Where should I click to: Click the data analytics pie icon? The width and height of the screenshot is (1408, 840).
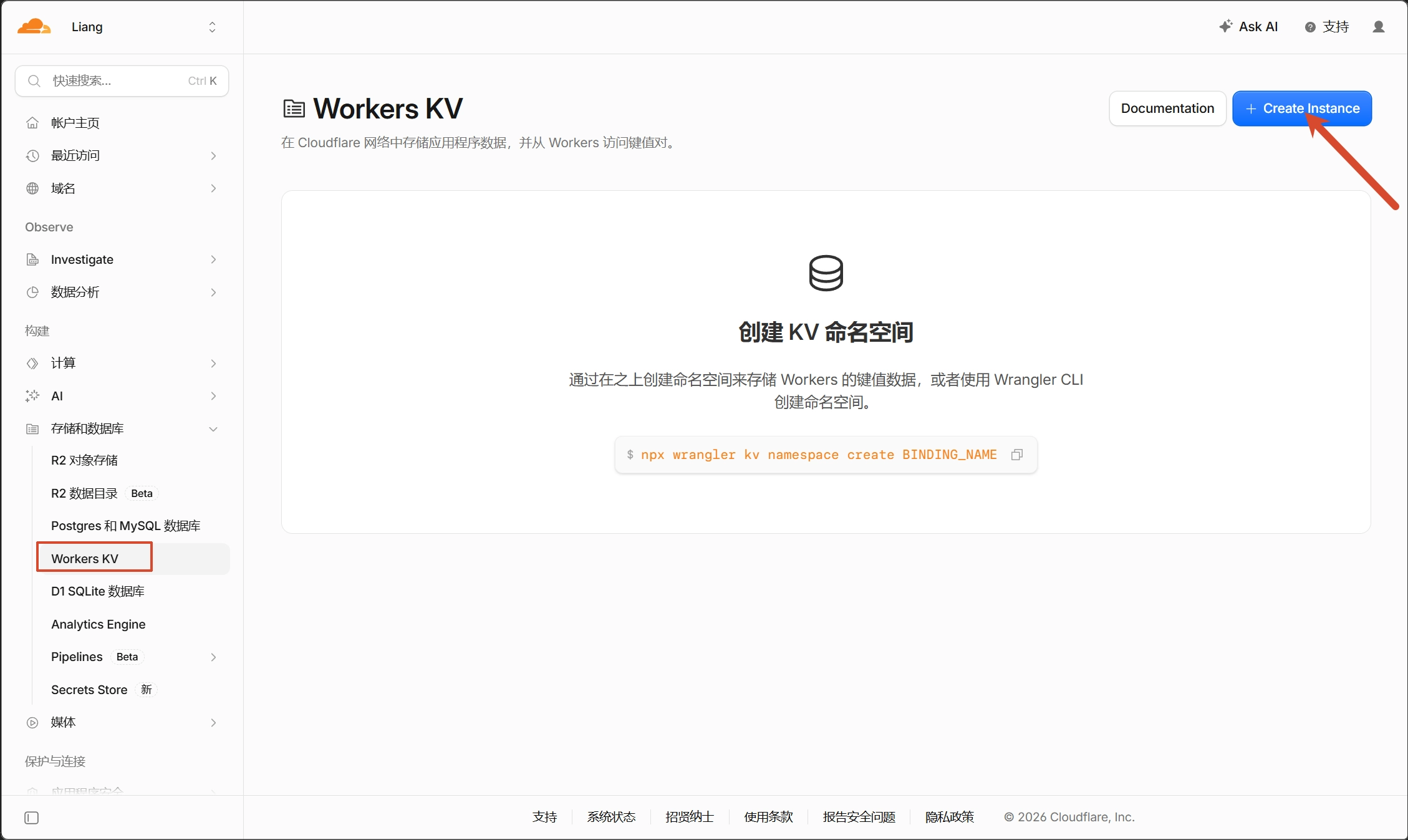tap(32, 292)
